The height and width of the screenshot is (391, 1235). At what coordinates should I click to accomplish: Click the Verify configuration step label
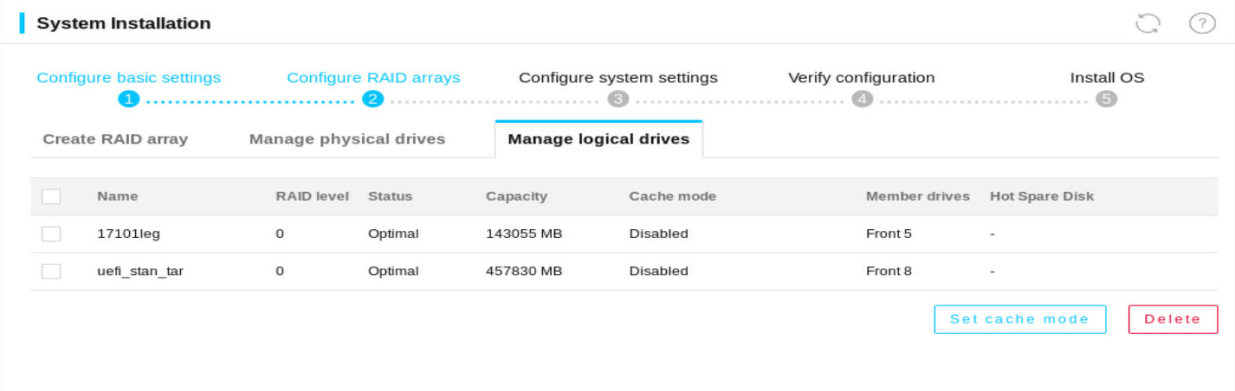tap(861, 77)
